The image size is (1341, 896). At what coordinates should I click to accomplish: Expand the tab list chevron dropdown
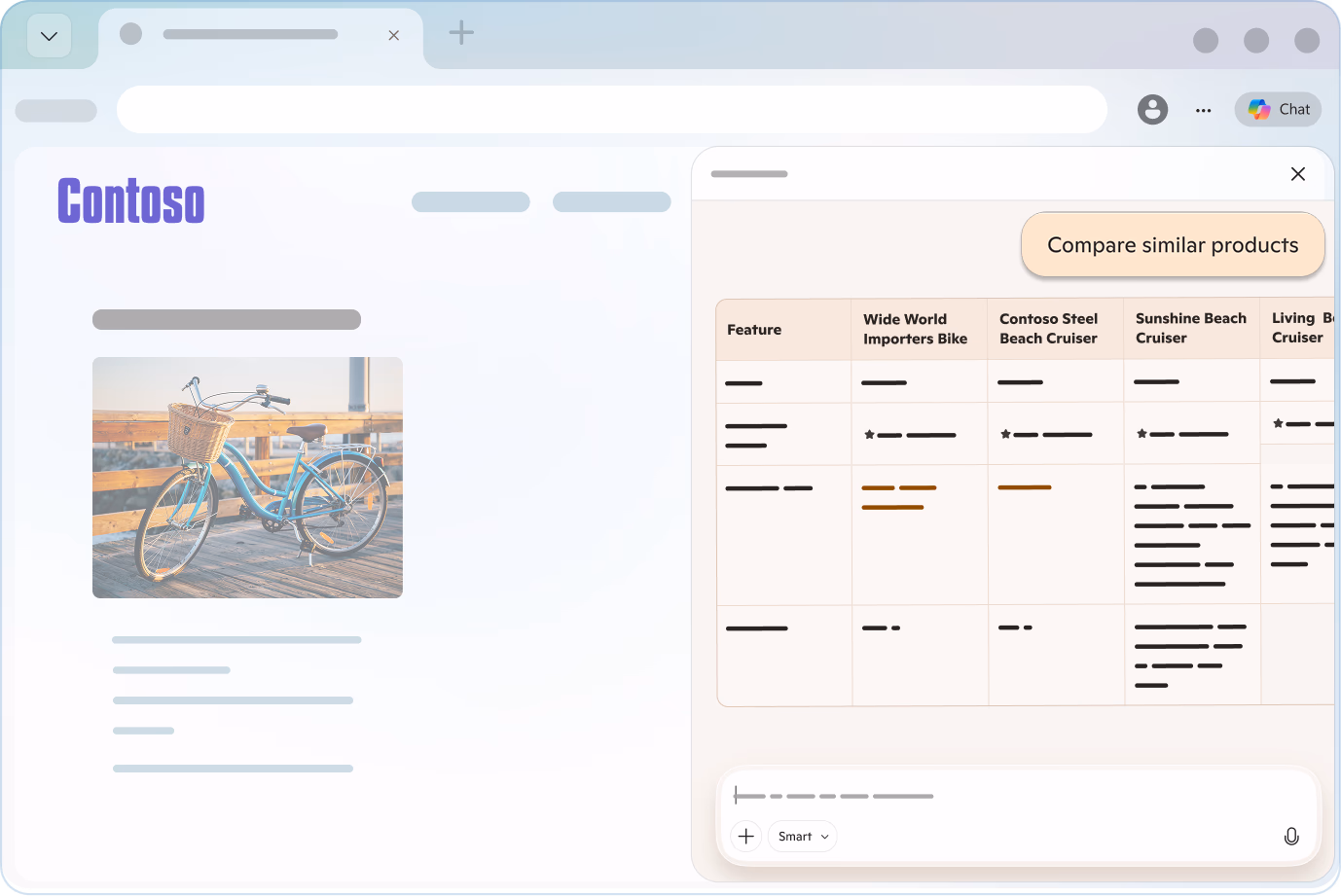click(49, 37)
